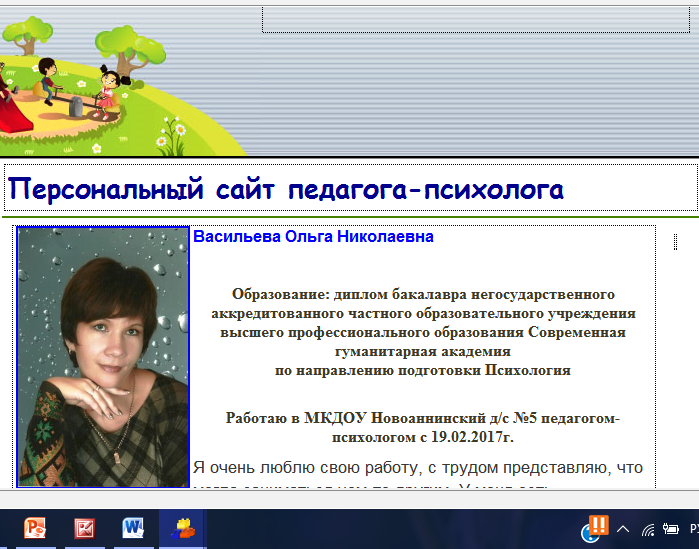699x549 pixels.
Task: Click heading "Персональный сайт педагога-психолога"
Action: point(286,189)
